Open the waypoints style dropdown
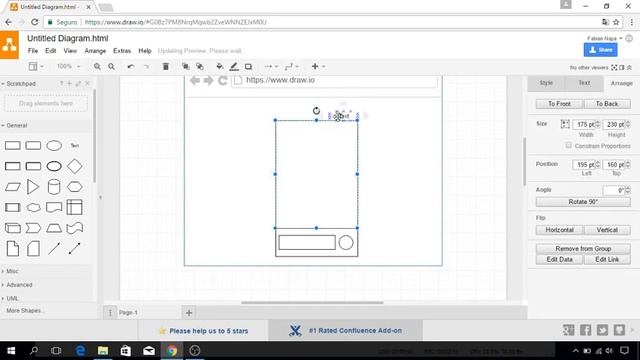 click(x=292, y=67)
